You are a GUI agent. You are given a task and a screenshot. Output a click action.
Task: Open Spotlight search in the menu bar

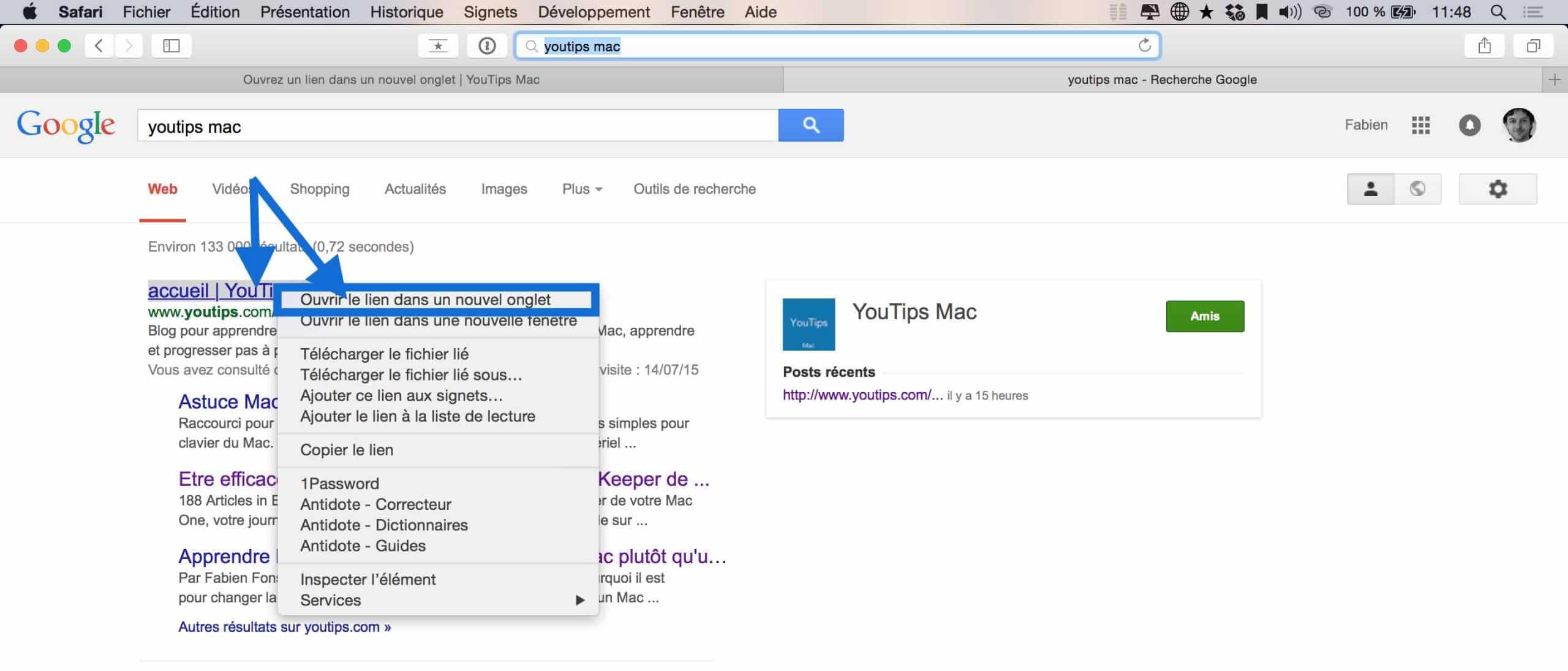pyautogui.click(x=1498, y=12)
